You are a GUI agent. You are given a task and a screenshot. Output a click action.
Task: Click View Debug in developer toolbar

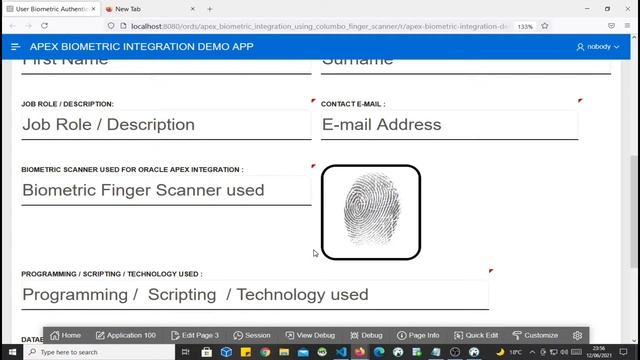310,336
